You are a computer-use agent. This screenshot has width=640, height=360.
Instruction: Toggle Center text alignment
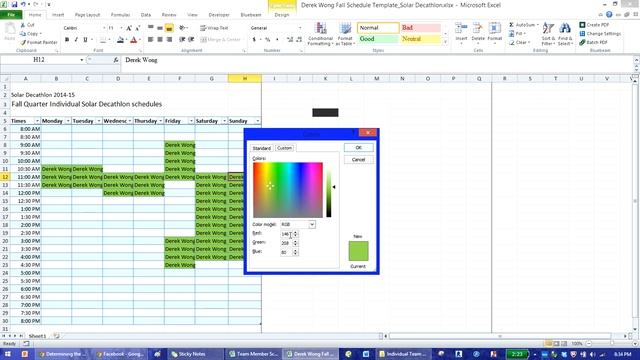(x=160, y=40)
